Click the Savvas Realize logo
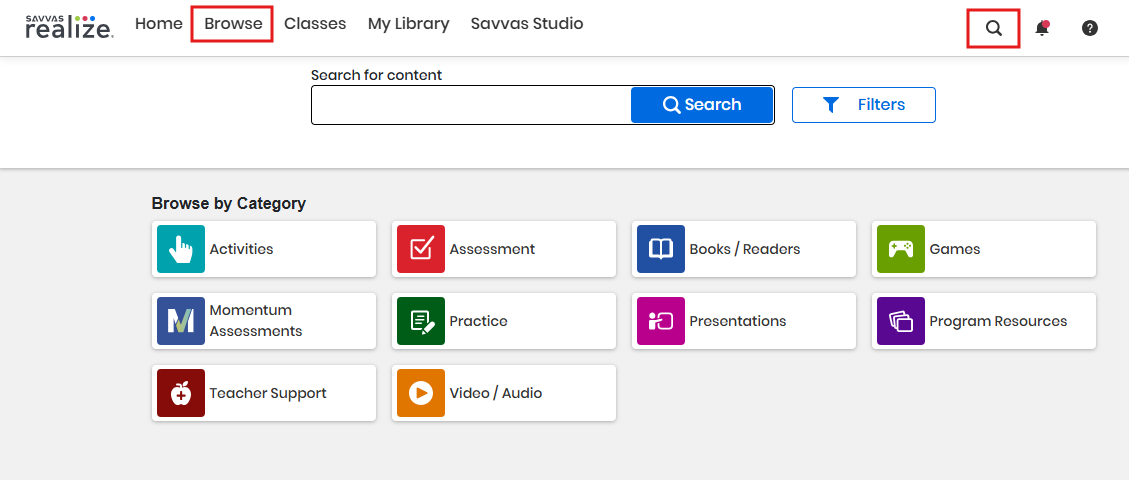The image size is (1129, 480). click(x=69, y=26)
